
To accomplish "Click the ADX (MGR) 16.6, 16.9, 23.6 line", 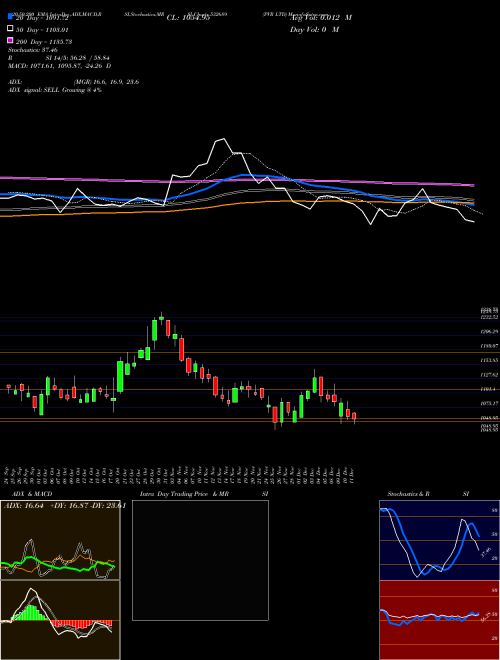I will tap(74, 82).
